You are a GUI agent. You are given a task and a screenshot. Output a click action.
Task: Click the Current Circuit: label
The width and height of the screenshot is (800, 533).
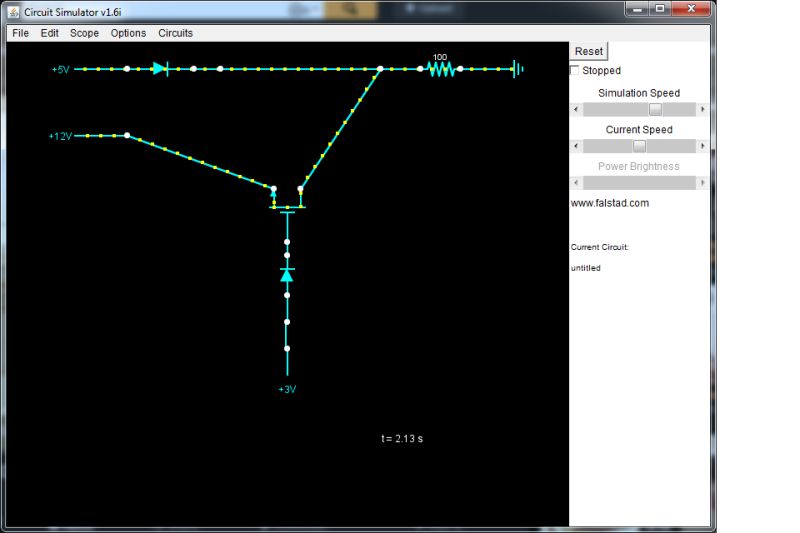click(600, 247)
